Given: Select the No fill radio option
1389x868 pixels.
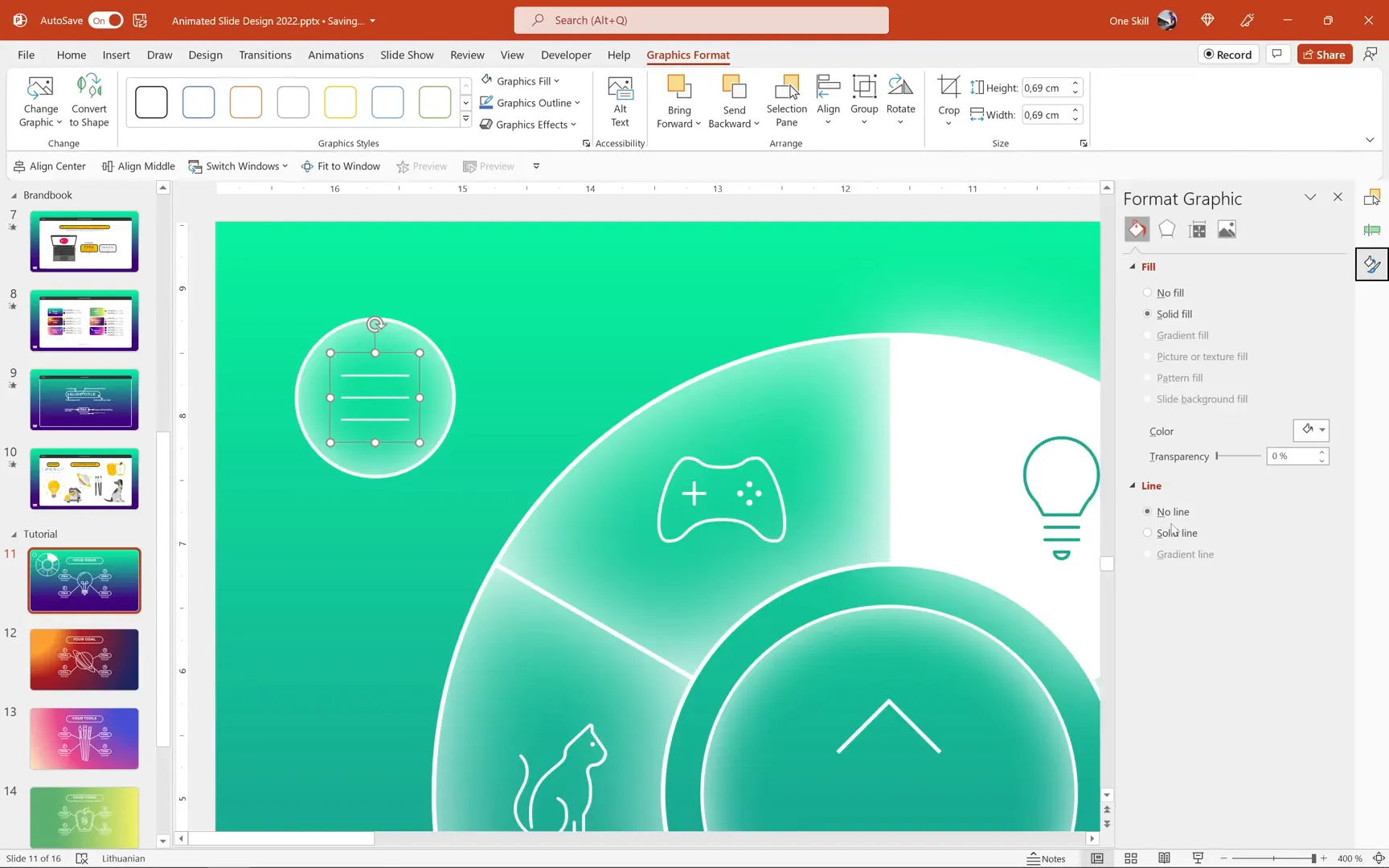Looking at the screenshot, I should click(1147, 293).
